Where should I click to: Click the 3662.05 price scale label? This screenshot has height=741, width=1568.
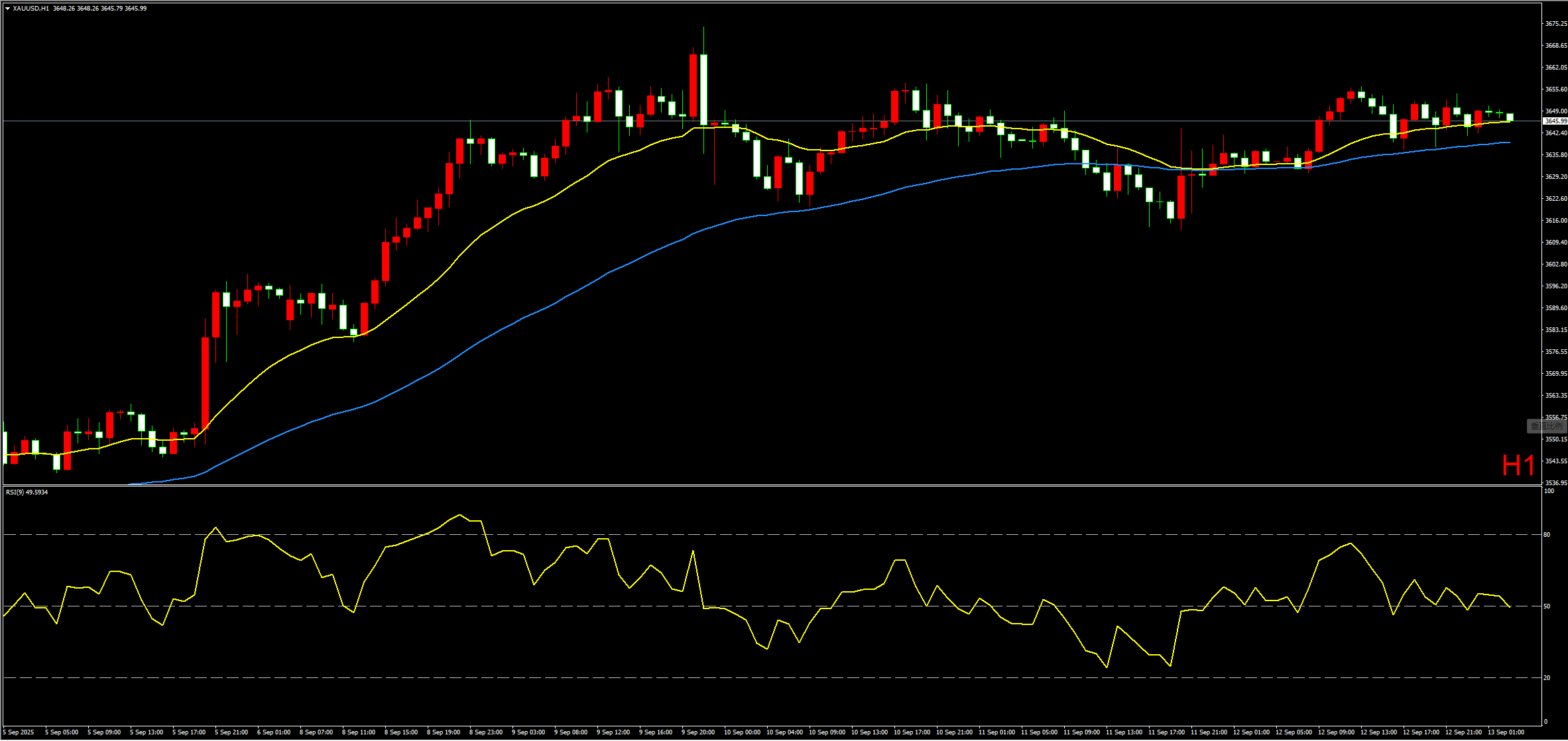tap(1555, 67)
